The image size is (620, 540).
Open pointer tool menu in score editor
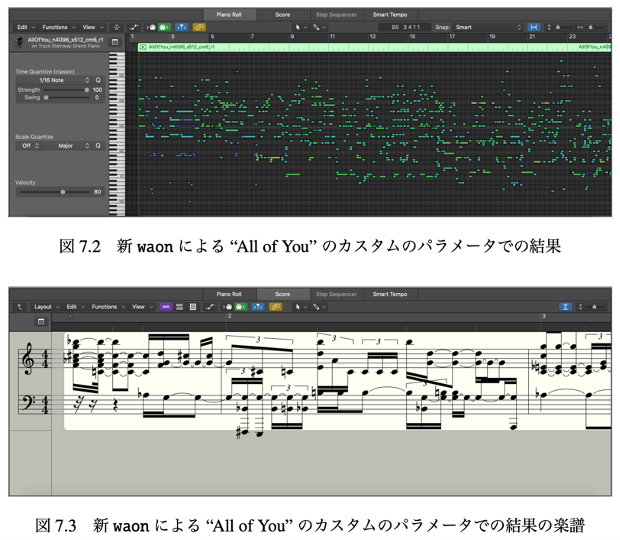(301, 307)
